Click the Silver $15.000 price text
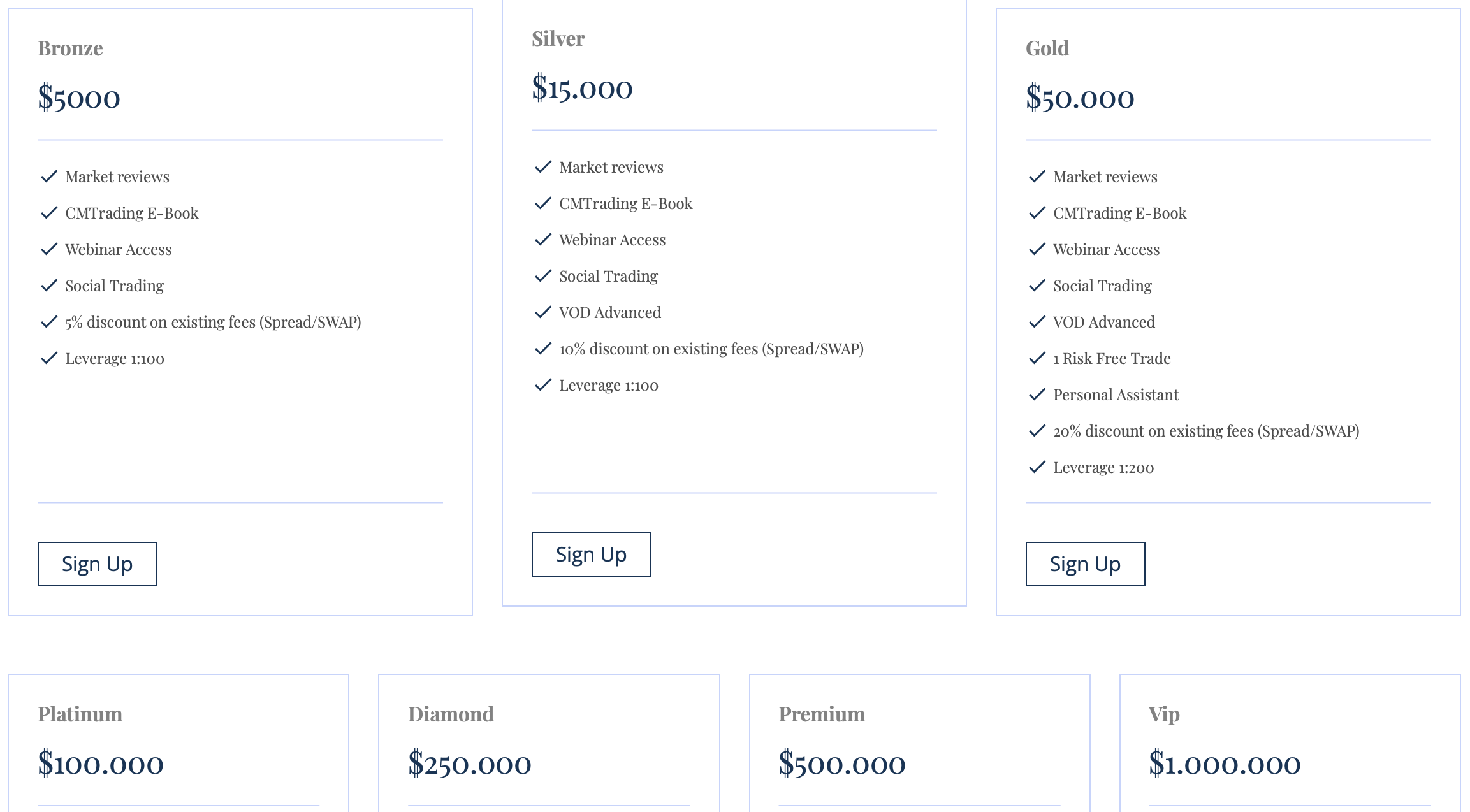1470x812 pixels. click(582, 88)
